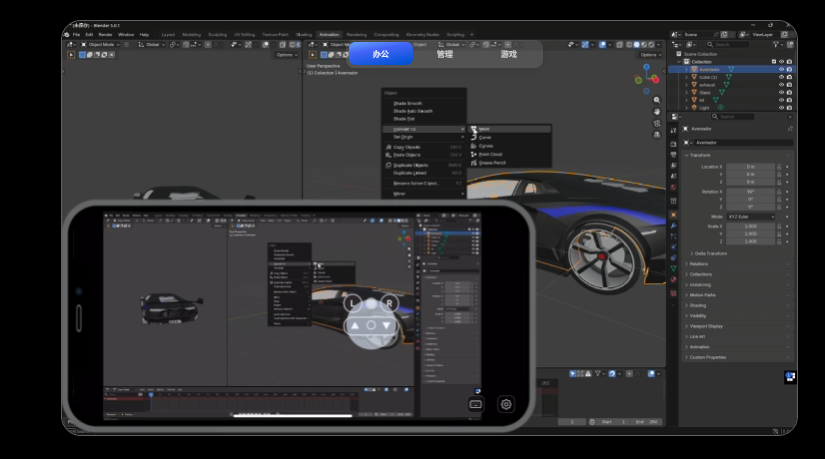This screenshot has height=459, width=825.
Task: Tap the L button on phone overlay
Action: point(353,303)
